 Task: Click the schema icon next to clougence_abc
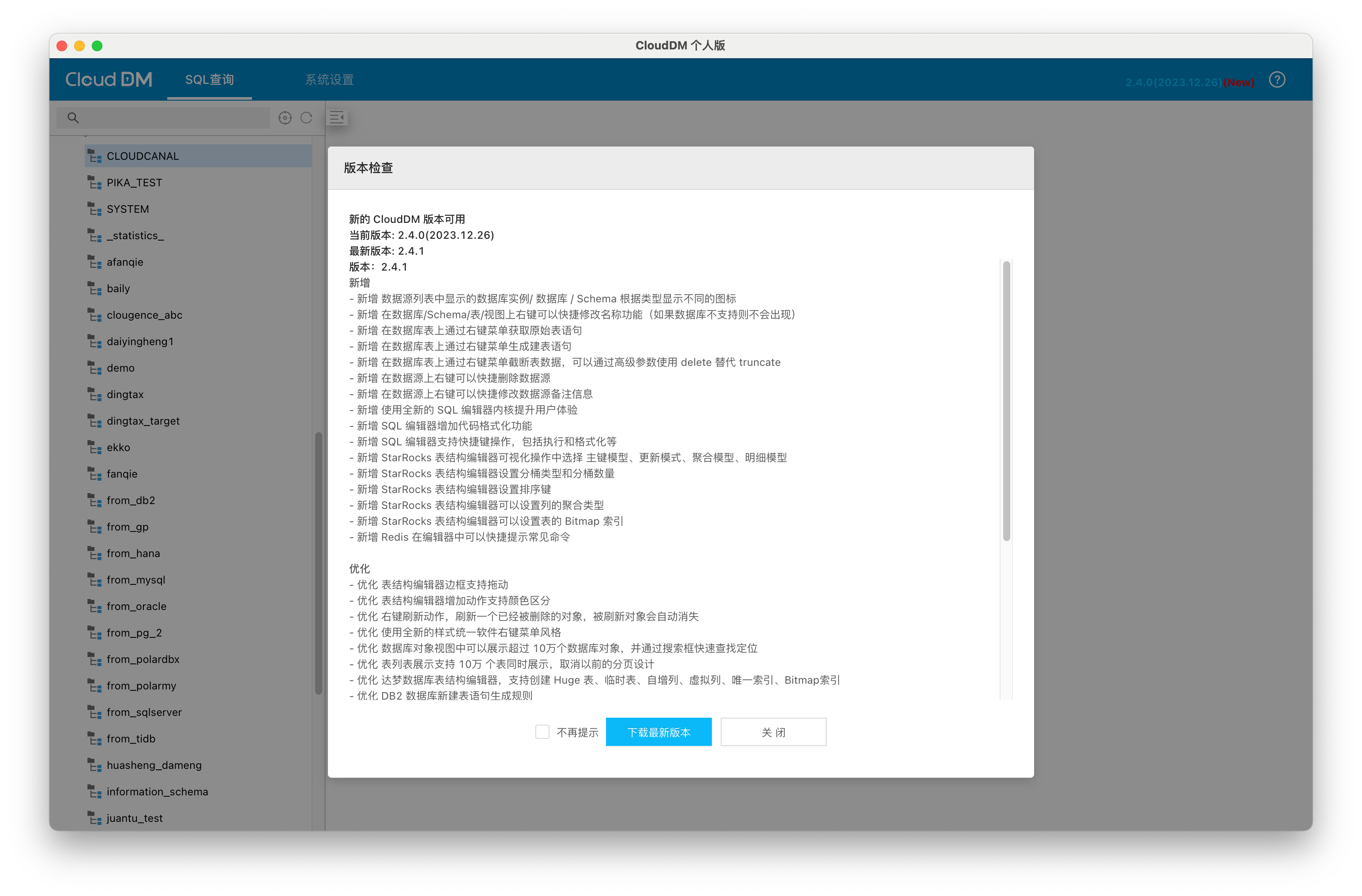(94, 315)
